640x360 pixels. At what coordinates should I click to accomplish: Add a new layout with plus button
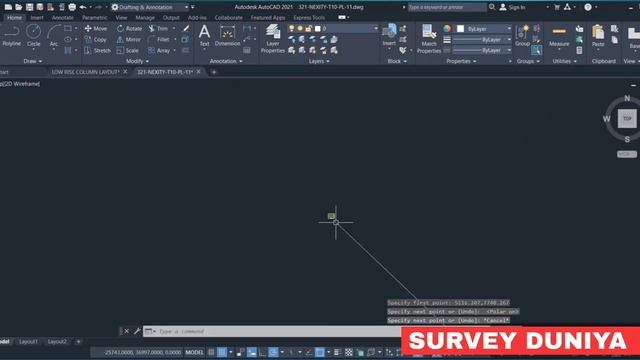78,341
